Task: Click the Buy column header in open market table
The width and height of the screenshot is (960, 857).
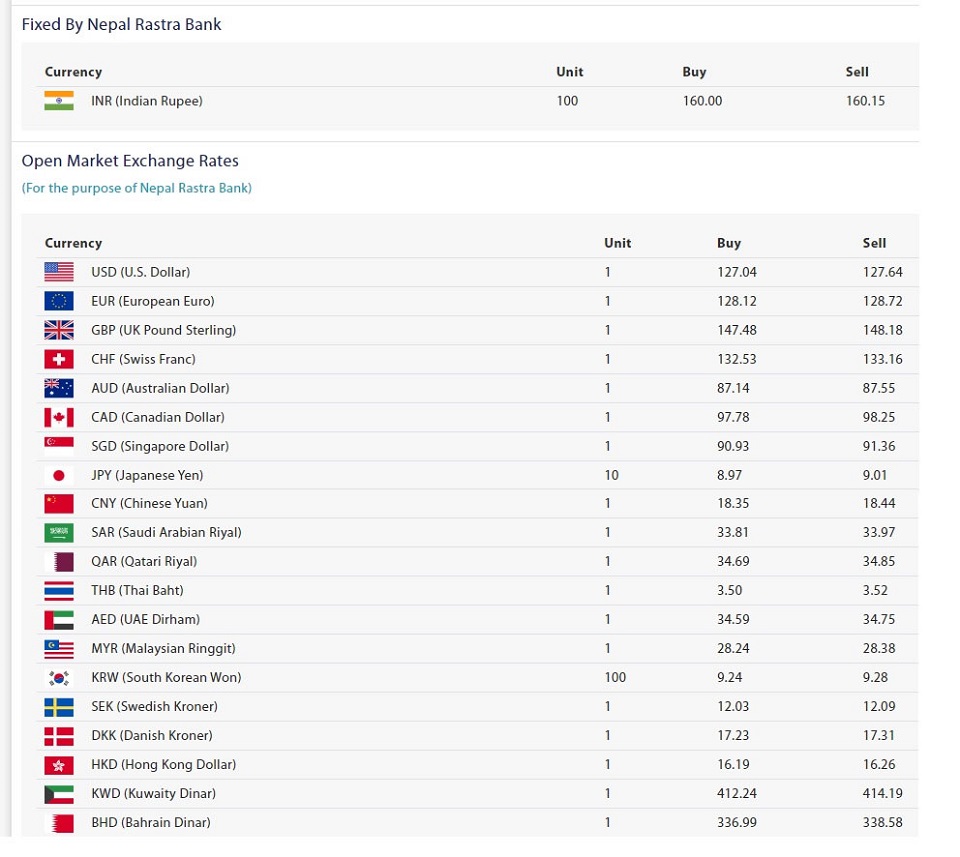Action: 729,243
